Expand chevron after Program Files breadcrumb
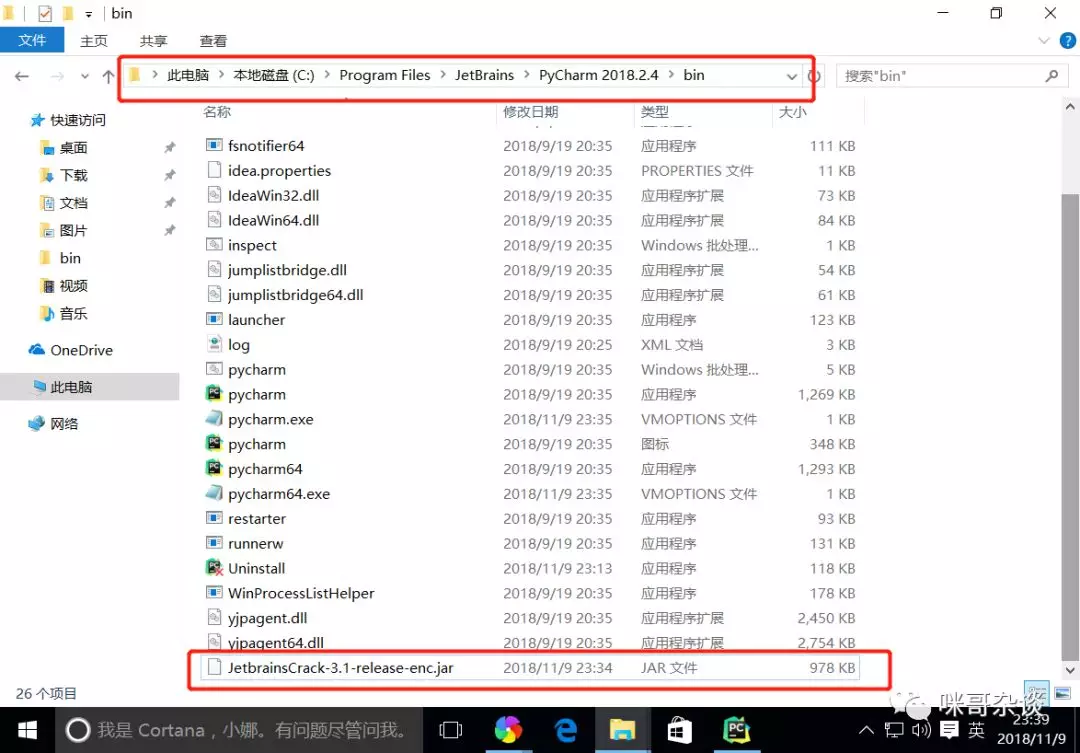This screenshot has width=1080, height=753. [x=443, y=75]
